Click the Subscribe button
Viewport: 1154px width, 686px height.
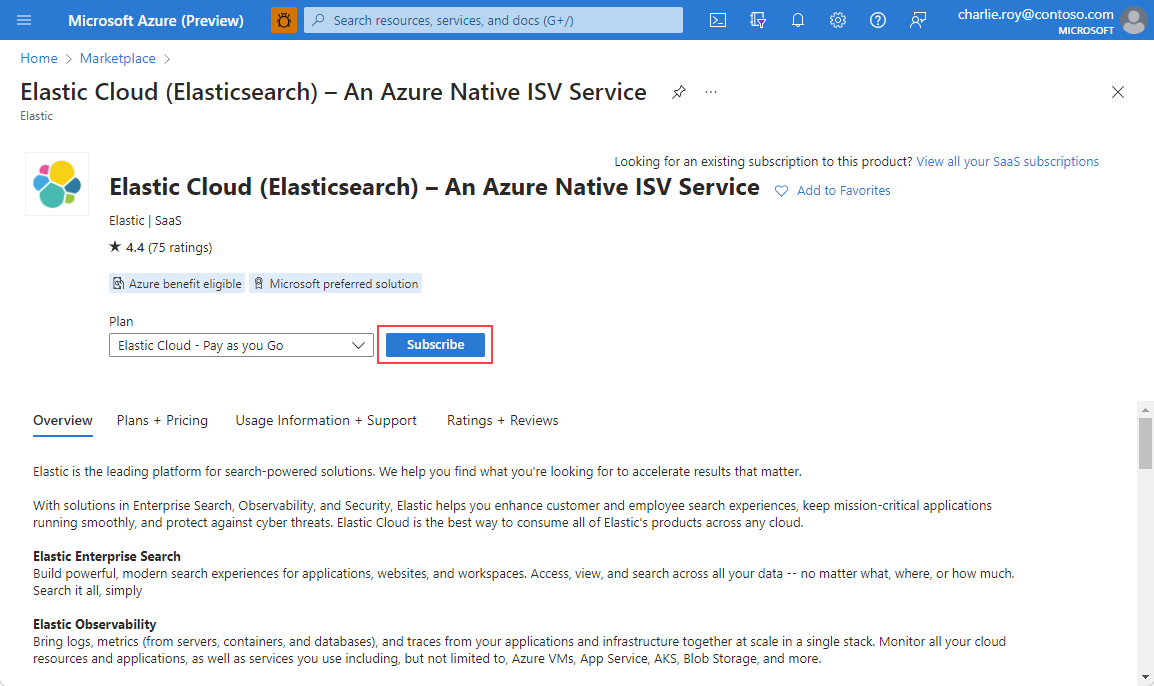coord(435,344)
